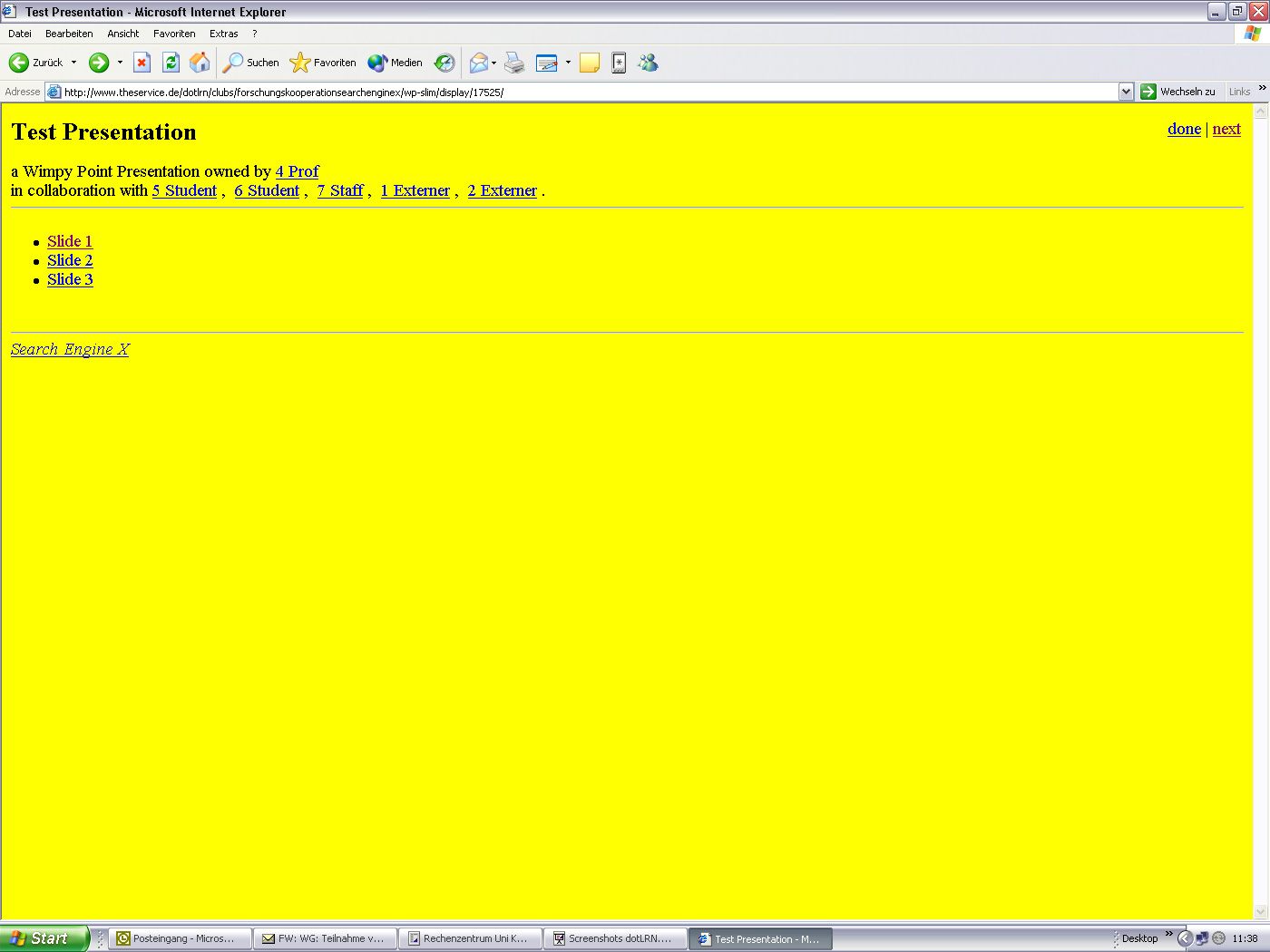The width and height of the screenshot is (1270, 952).
Task: Launch the Messenger icon in toolbar
Action: click(648, 63)
